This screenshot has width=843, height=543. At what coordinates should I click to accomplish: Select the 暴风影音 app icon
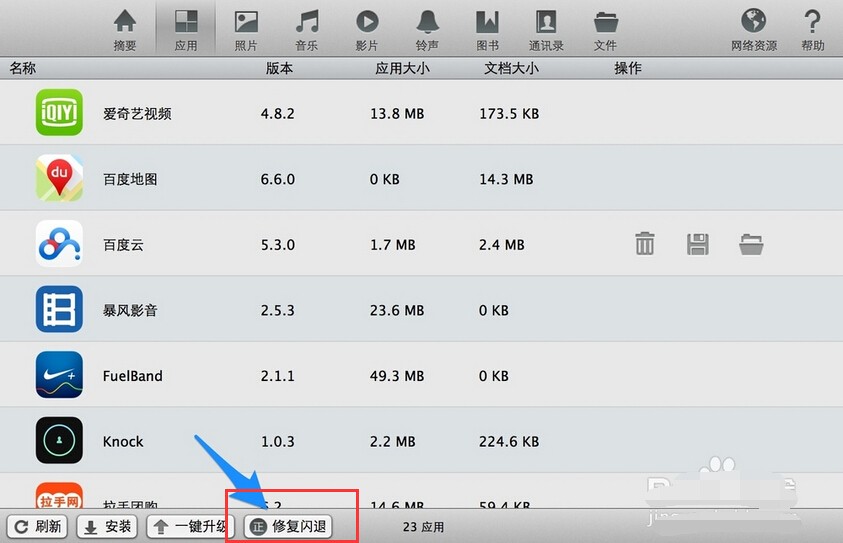(59, 309)
